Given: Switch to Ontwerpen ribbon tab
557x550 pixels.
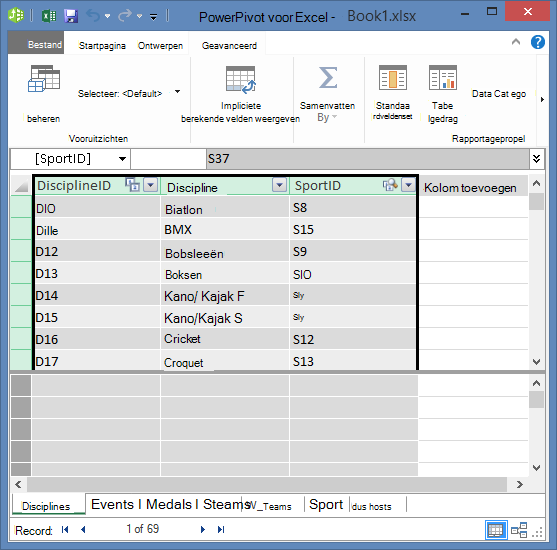Looking at the screenshot, I should [160, 46].
